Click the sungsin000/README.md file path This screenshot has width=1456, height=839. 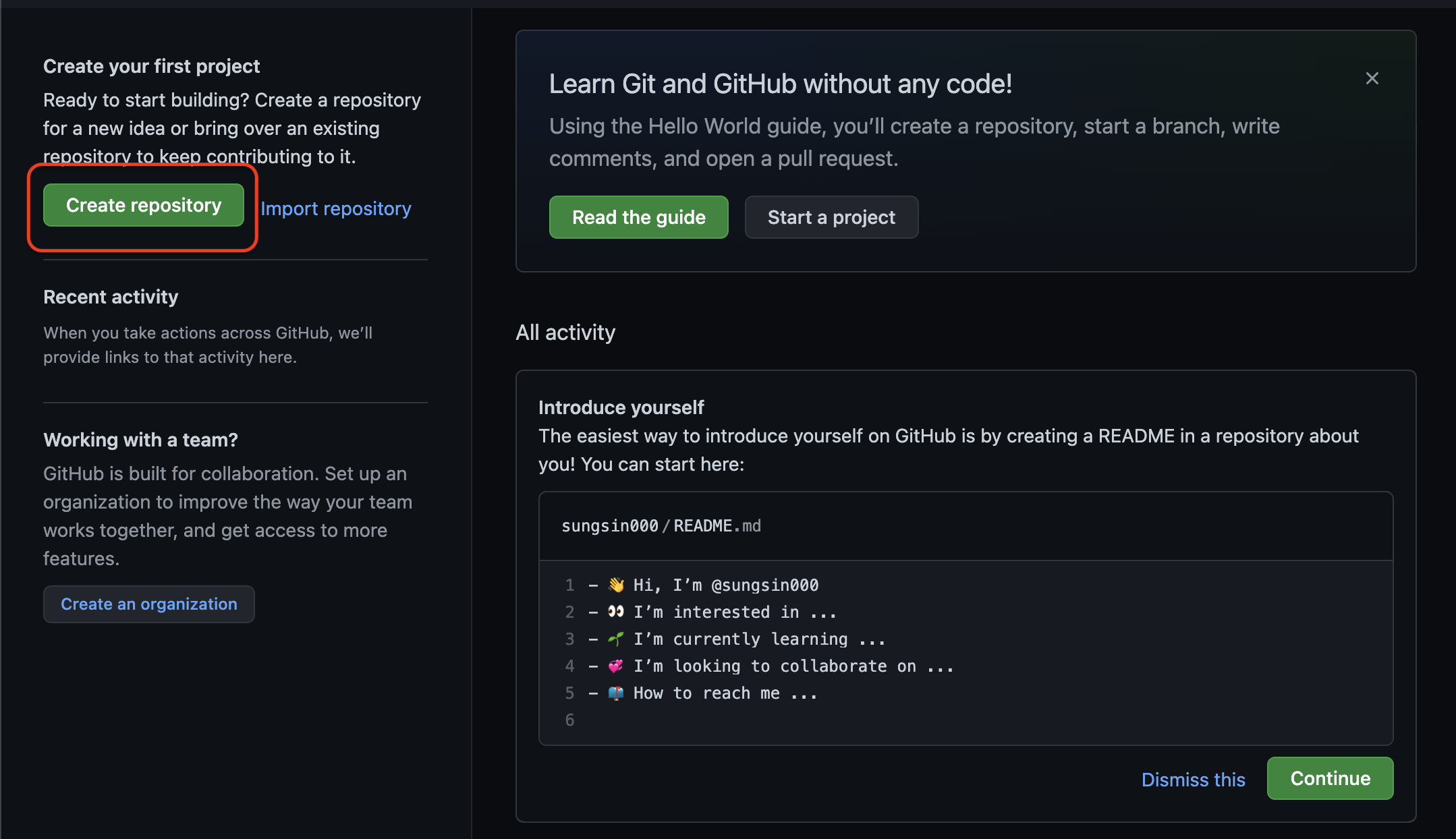tap(661, 525)
